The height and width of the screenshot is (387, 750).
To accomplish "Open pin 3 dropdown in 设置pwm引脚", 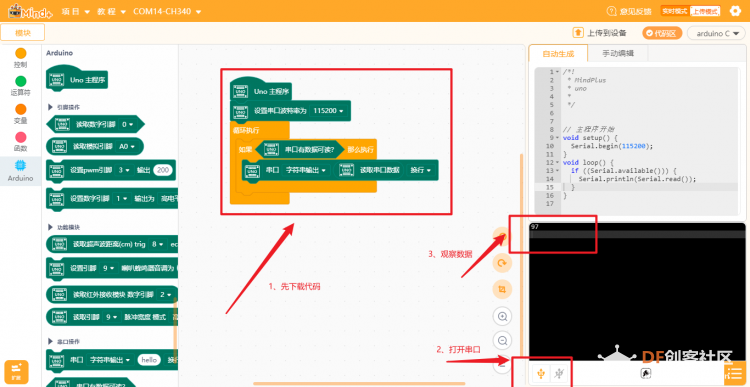I will point(124,170).
